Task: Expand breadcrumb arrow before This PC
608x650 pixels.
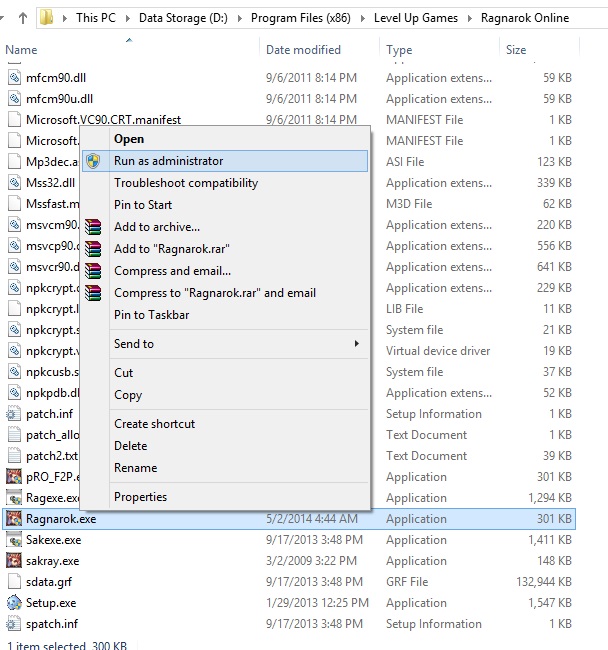Action: click(64, 18)
